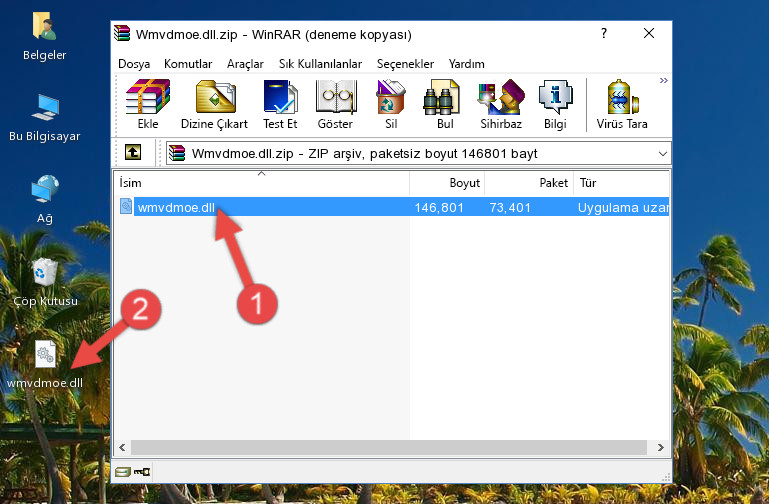Screen dimensions: 769x504
Task: Click the 146,801 size value
Action: [439, 207]
